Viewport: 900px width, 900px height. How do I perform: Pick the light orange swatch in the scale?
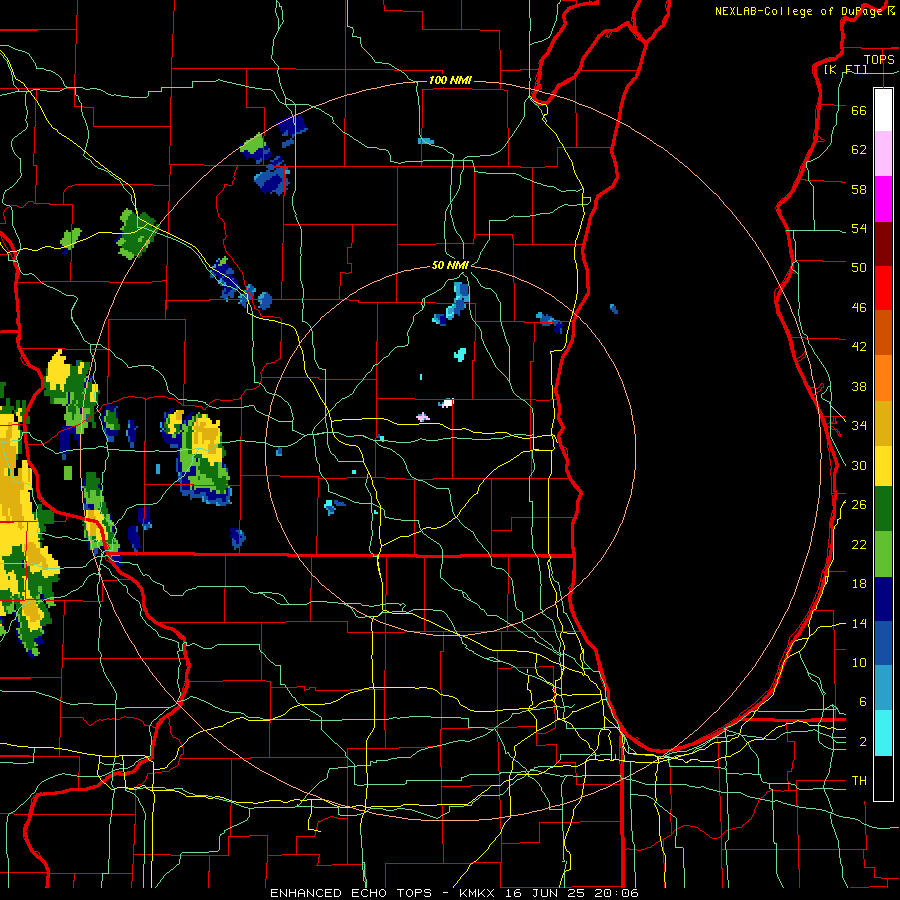[883, 378]
